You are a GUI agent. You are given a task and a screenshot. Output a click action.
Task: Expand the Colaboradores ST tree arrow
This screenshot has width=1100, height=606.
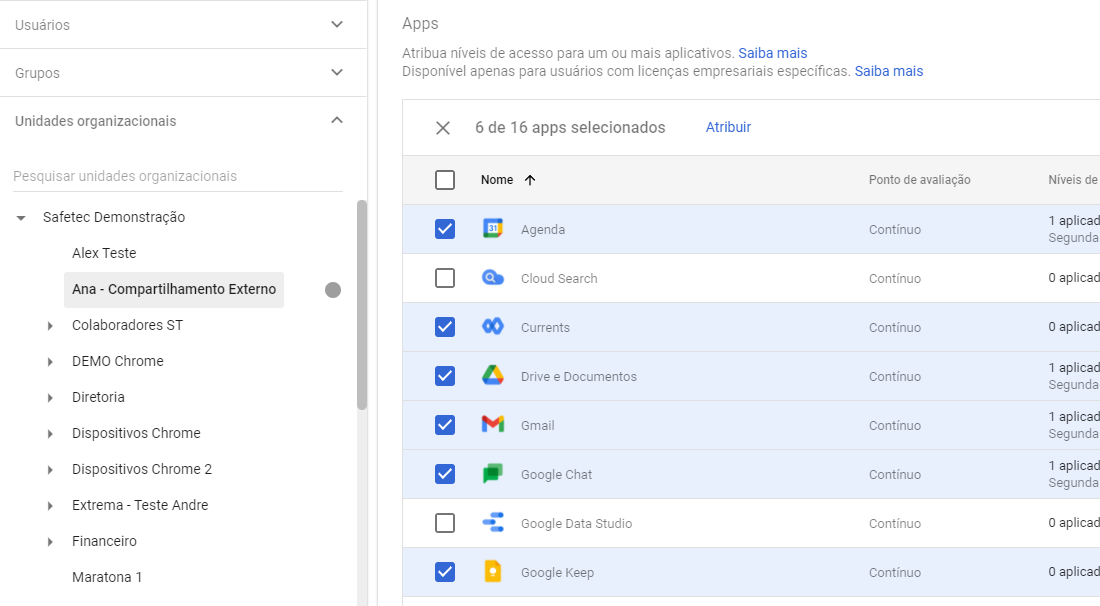[50, 325]
